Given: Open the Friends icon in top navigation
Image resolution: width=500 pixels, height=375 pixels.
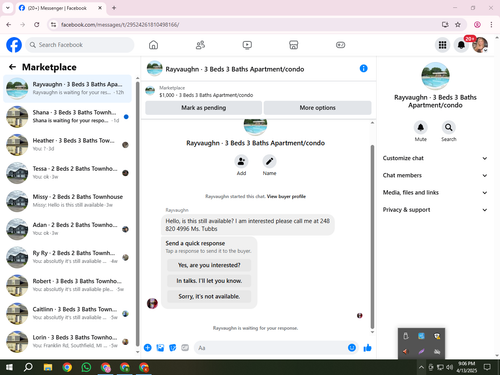Looking at the screenshot, I should pos(200,45).
